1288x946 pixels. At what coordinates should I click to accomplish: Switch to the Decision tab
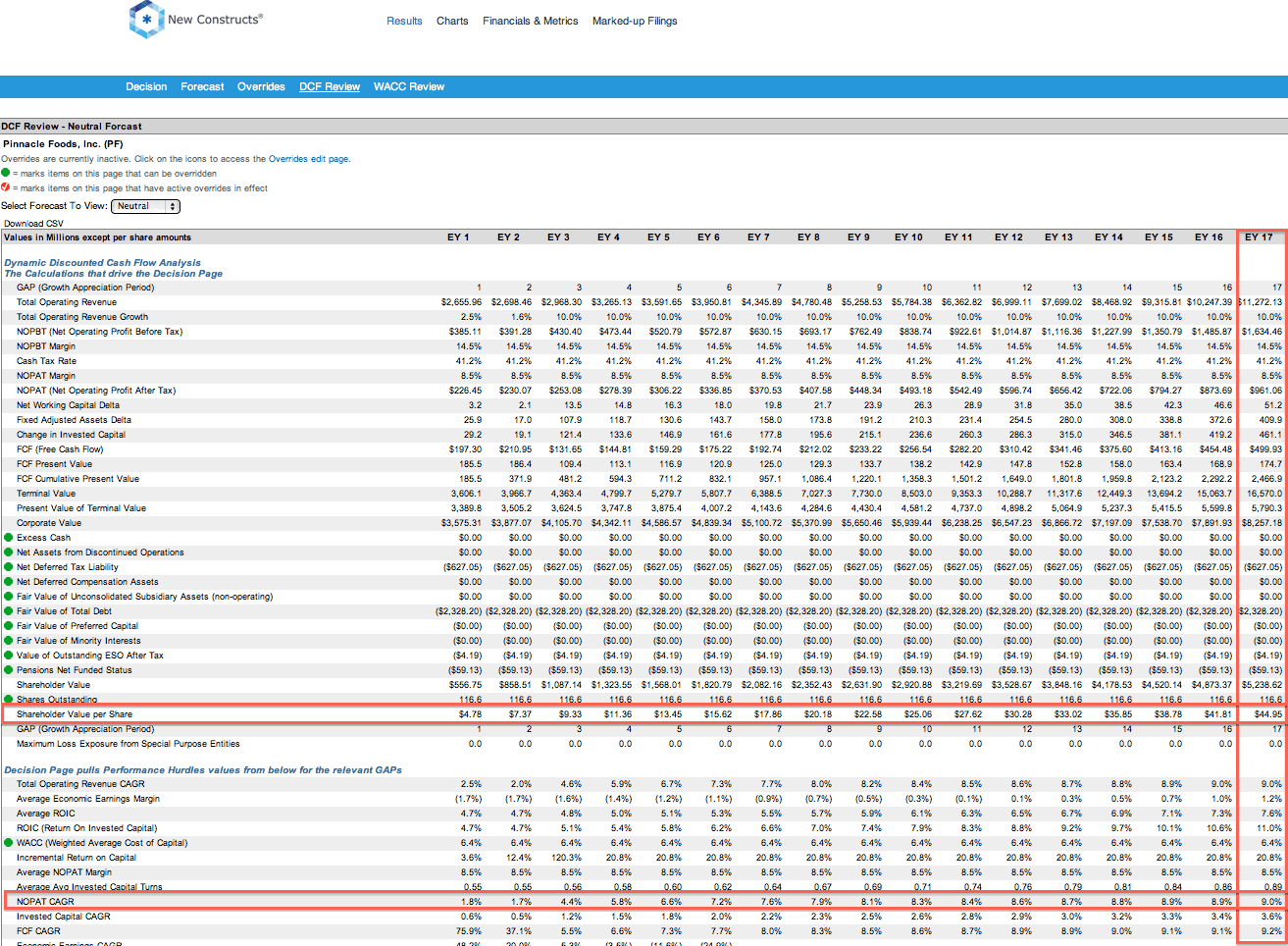point(146,86)
